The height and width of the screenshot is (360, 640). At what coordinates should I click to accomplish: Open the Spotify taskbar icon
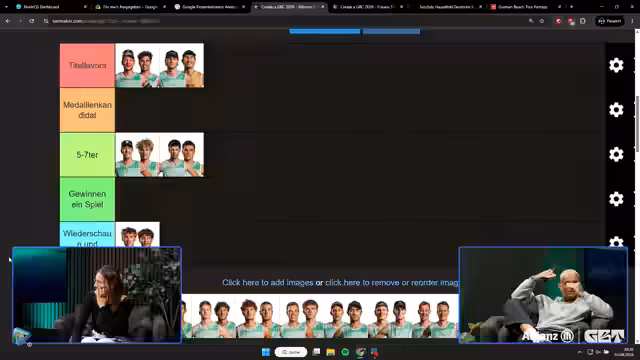tap(345, 352)
